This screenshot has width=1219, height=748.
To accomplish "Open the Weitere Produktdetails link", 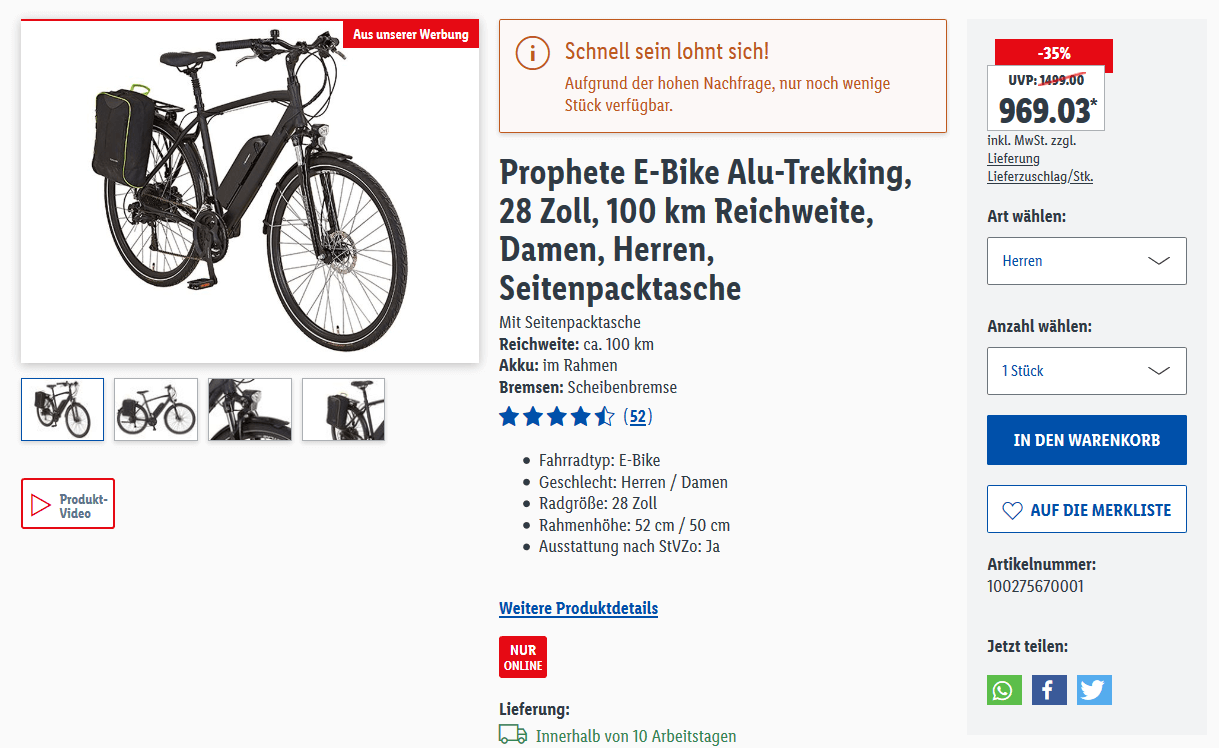I will click(x=578, y=608).
